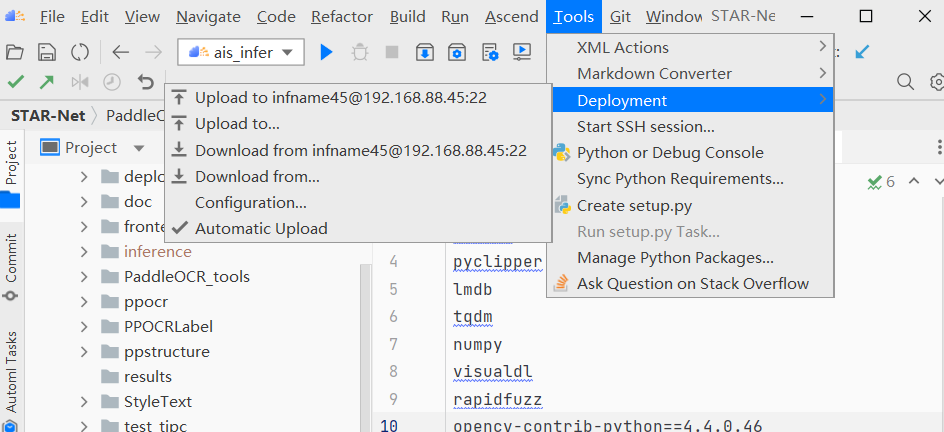Viewport: 944px width, 432px height.
Task: Open the Git menu
Action: click(x=620, y=16)
